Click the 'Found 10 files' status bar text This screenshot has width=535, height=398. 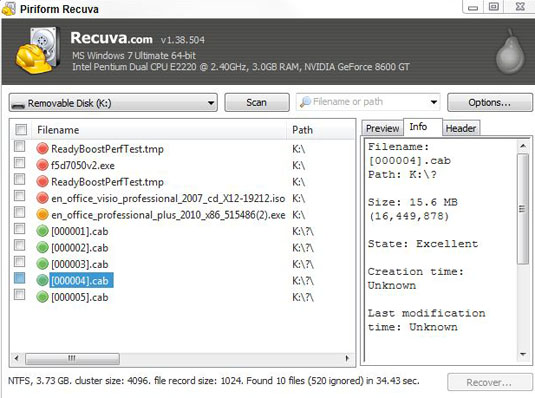(275, 381)
